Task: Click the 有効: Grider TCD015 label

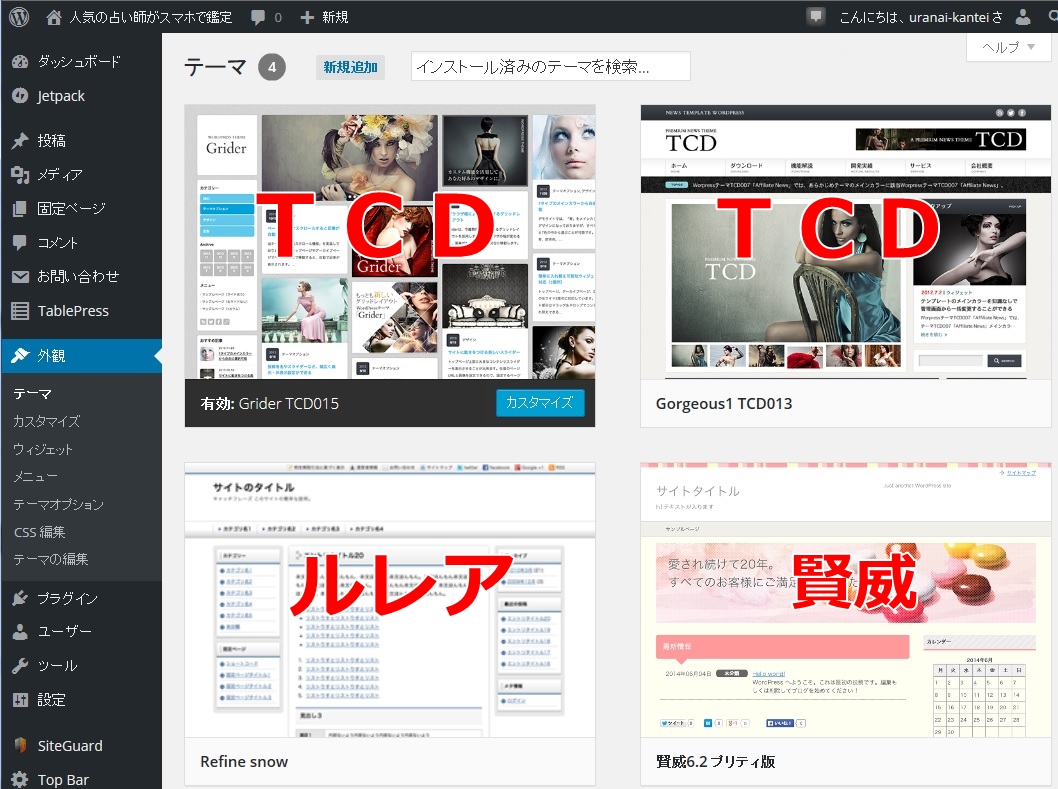Action: coord(269,404)
